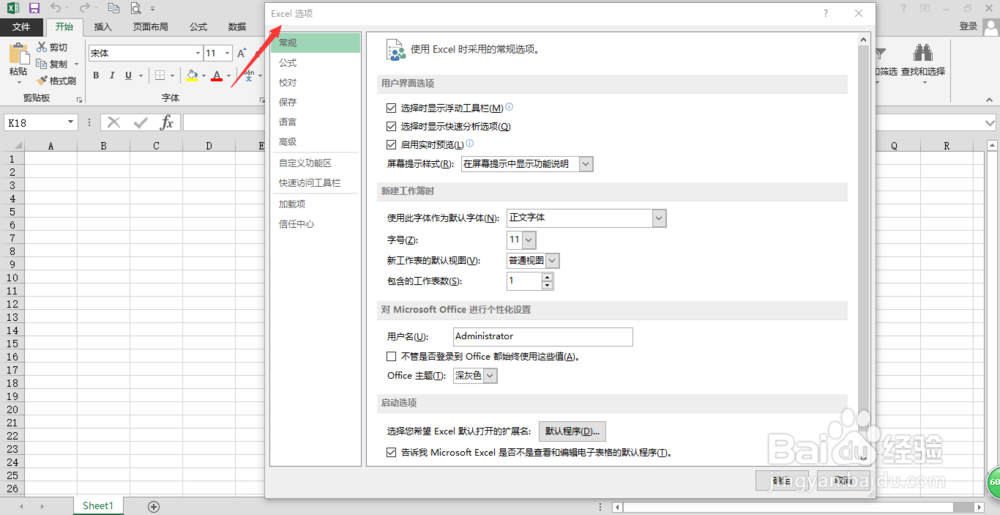The height and width of the screenshot is (515, 1000).
Task: Click the Find and Select binoculars icon
Action: [923, 53]
